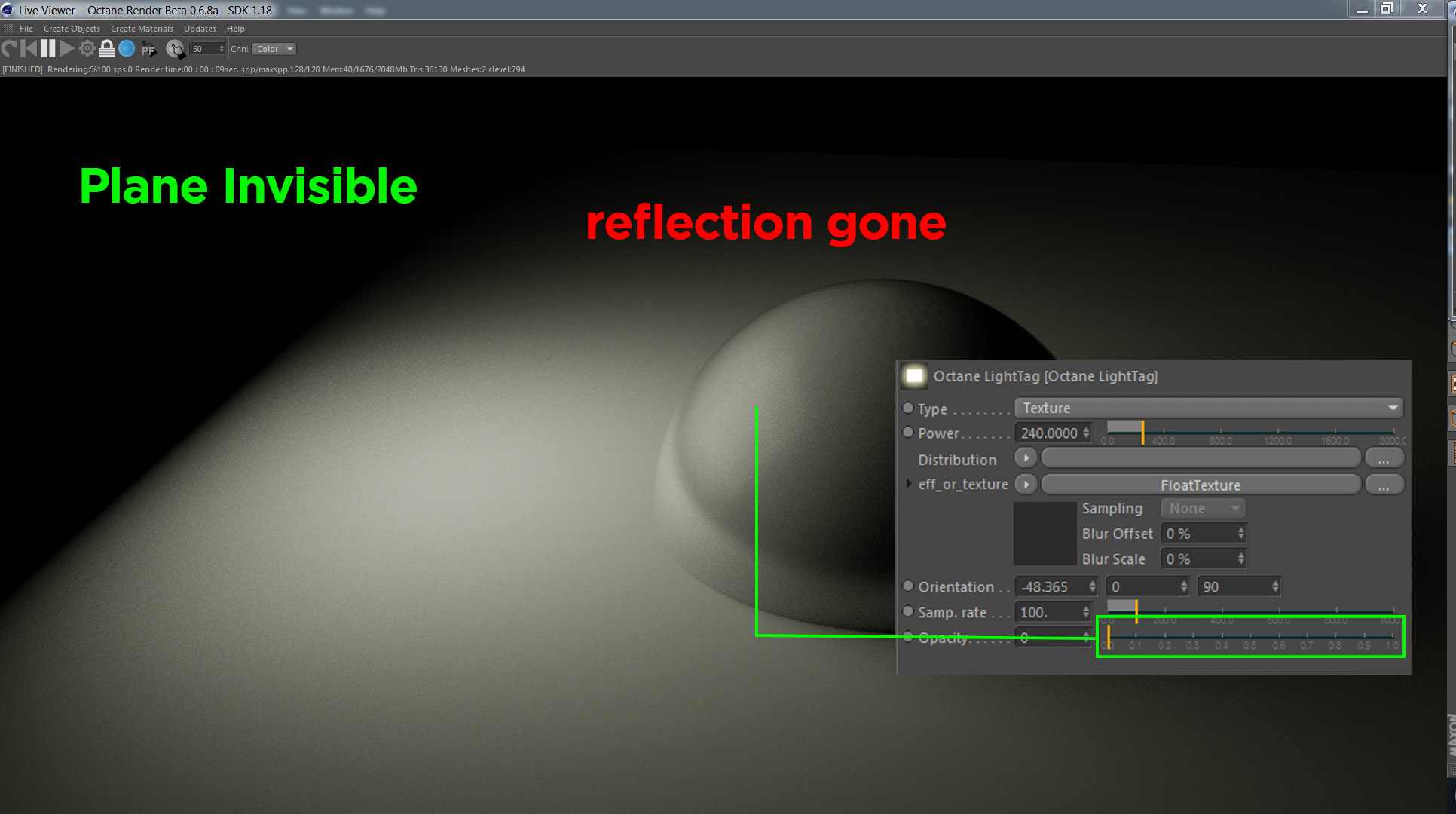Open the Create Objects menu
The image size is (1456, 814).
(x=72, y=29)
